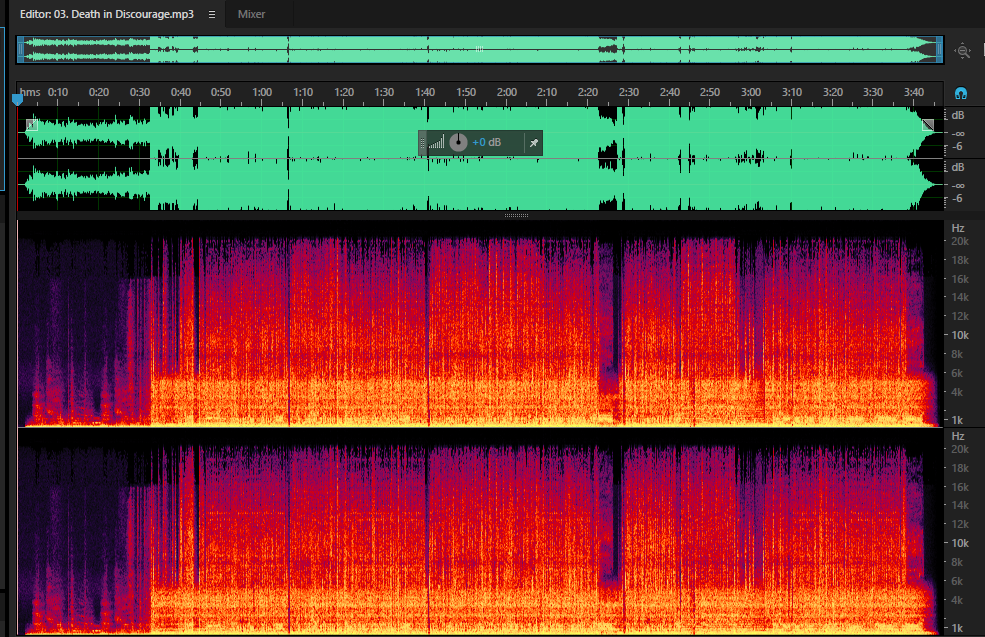Click 4k on the lower spectrogram scale

tap(957, 600)
